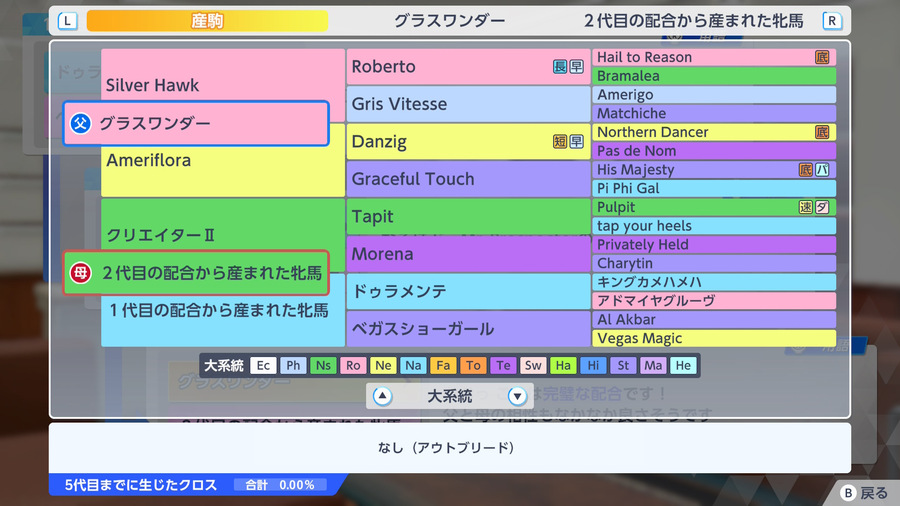The image size is (900, 506).
Task: Select the Pi Phi Gal ancestor row
Action: [714, 188]
